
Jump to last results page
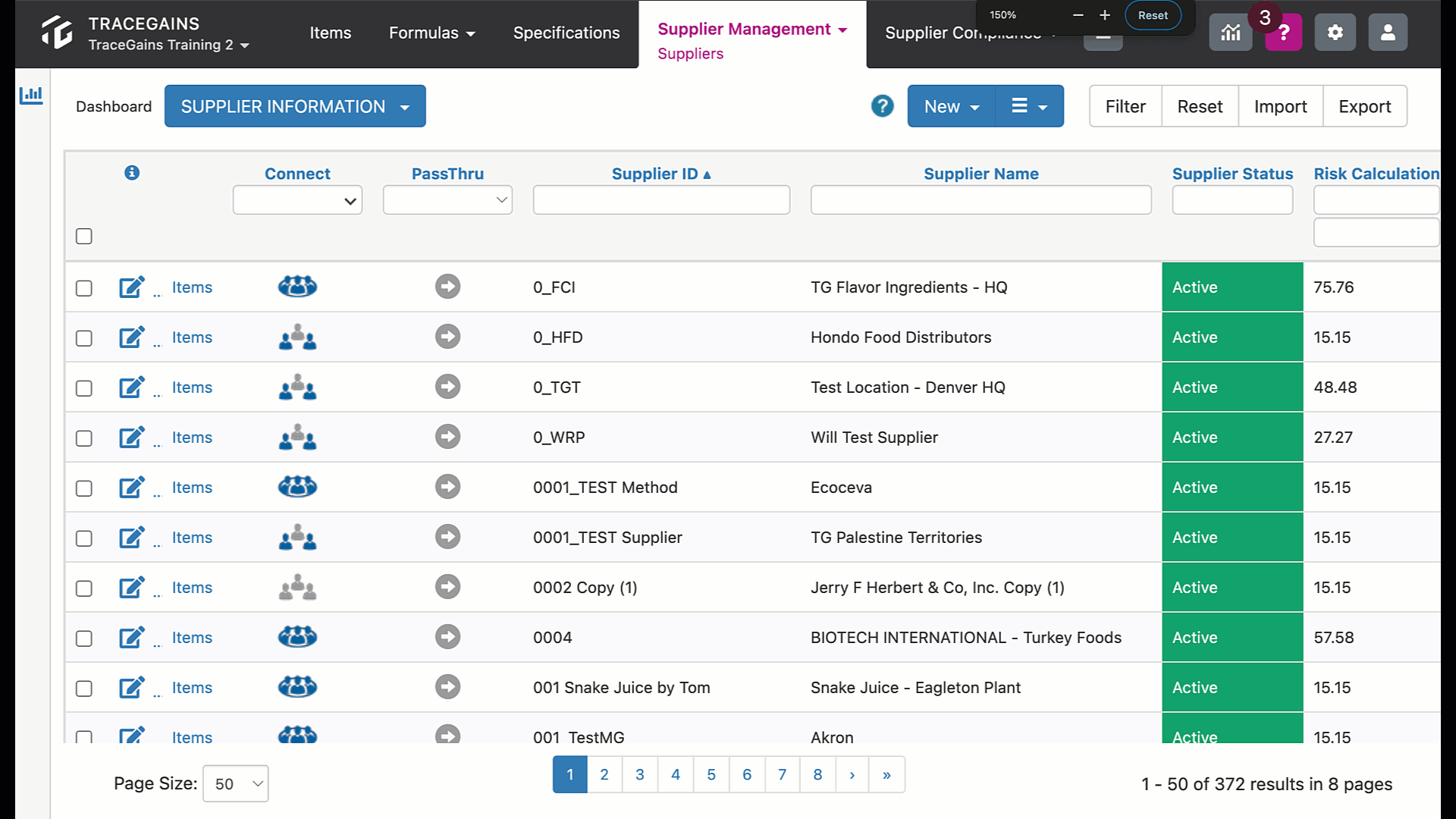pos(886,774)
